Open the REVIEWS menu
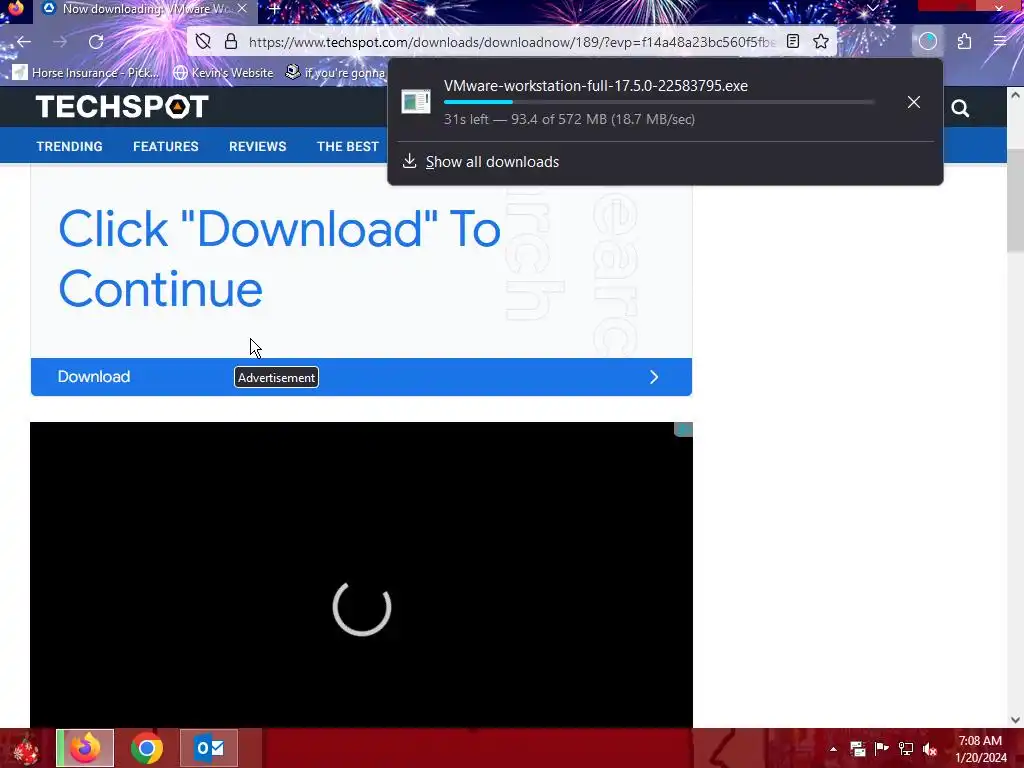This screenshot has width=1024, height=768. point(257,146)
